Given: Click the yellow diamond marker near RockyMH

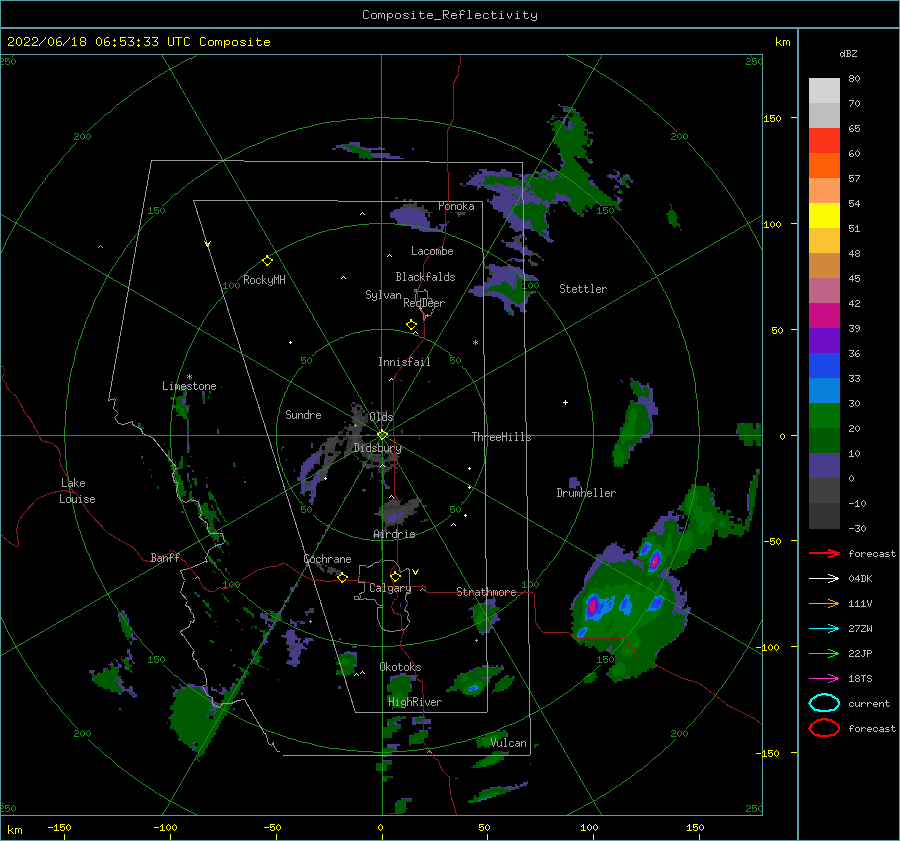Looking at the screenshot, I should pos(267,261).
